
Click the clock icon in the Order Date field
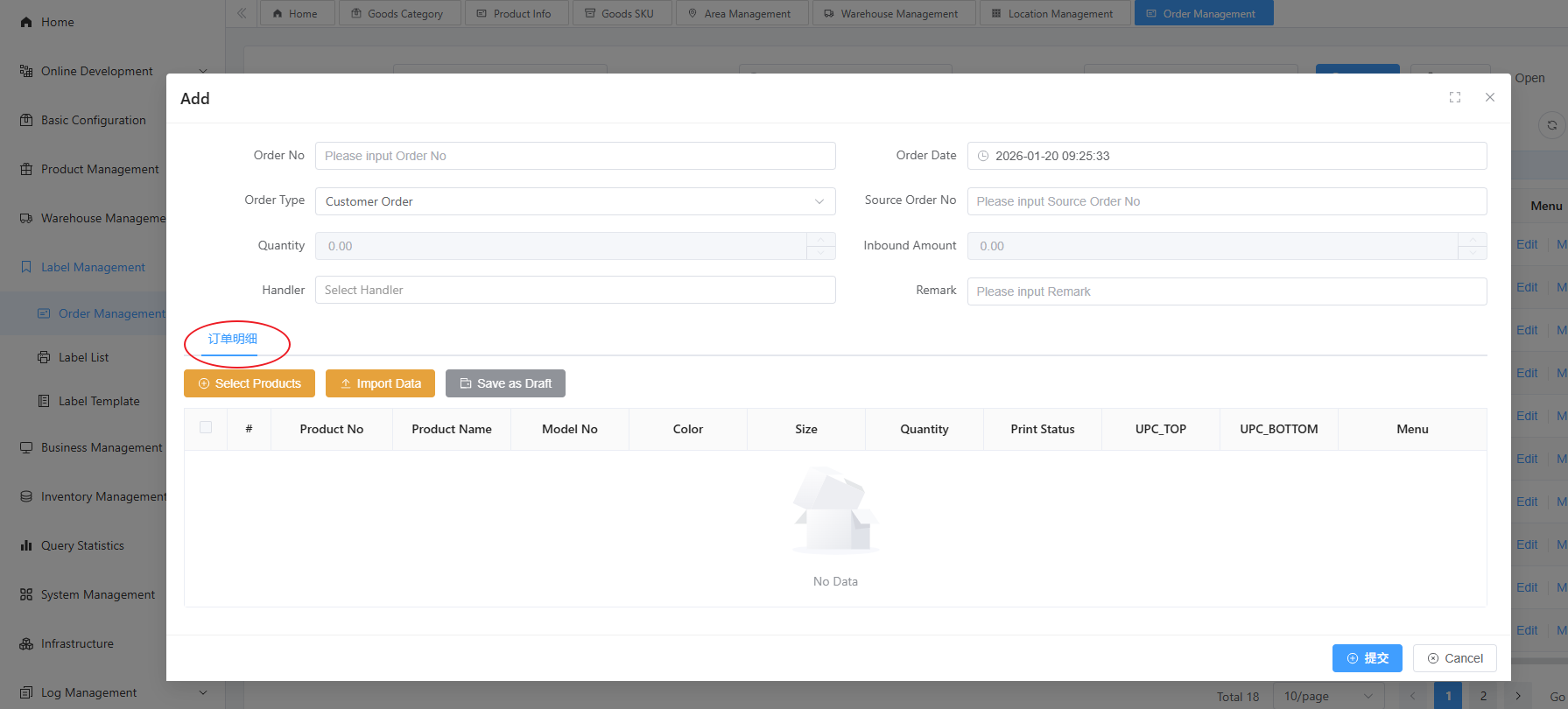pyautogui.click(x=983, y=156)
